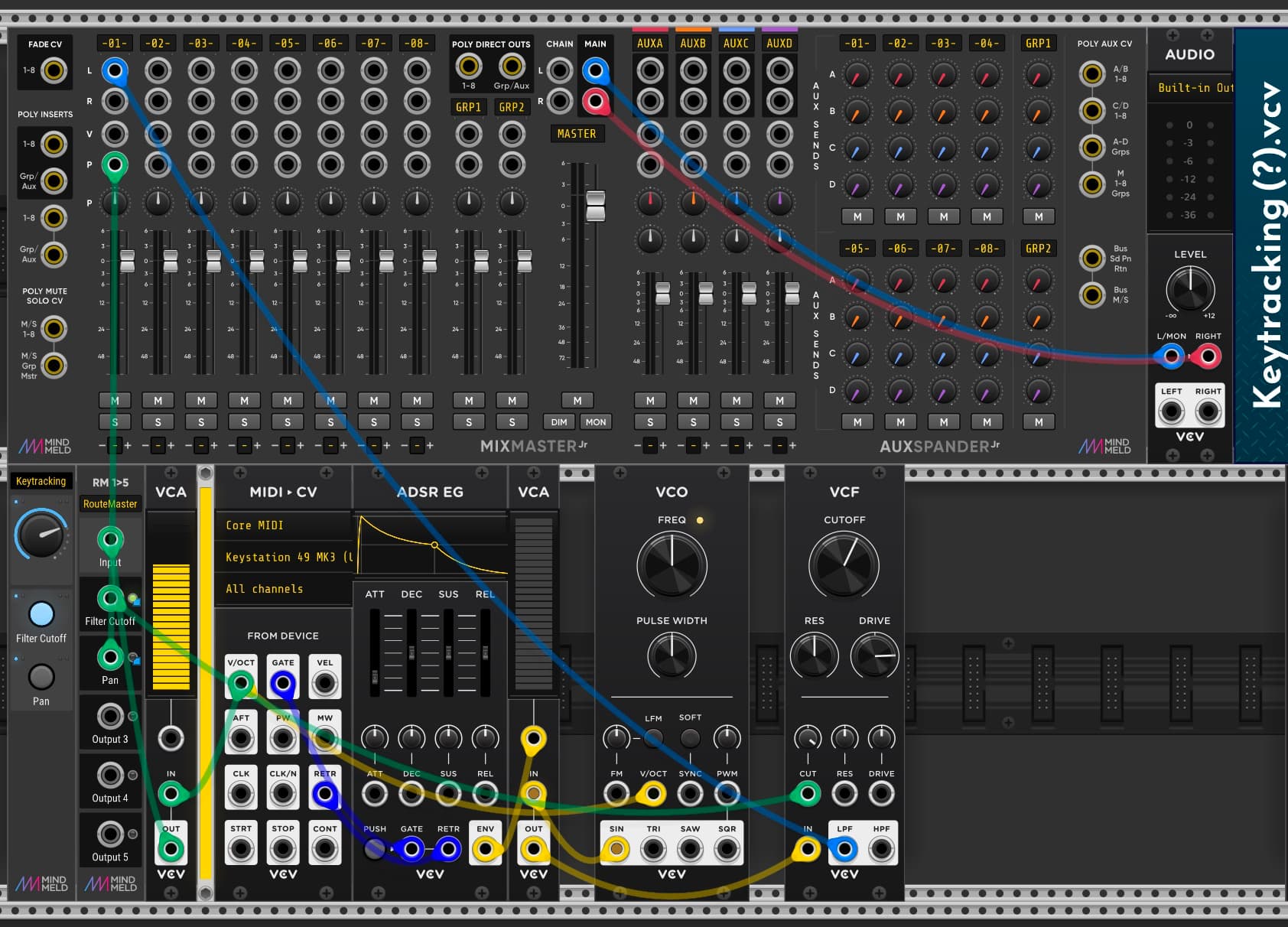Click the MIDI-CV V/OCT output jack

241,682
